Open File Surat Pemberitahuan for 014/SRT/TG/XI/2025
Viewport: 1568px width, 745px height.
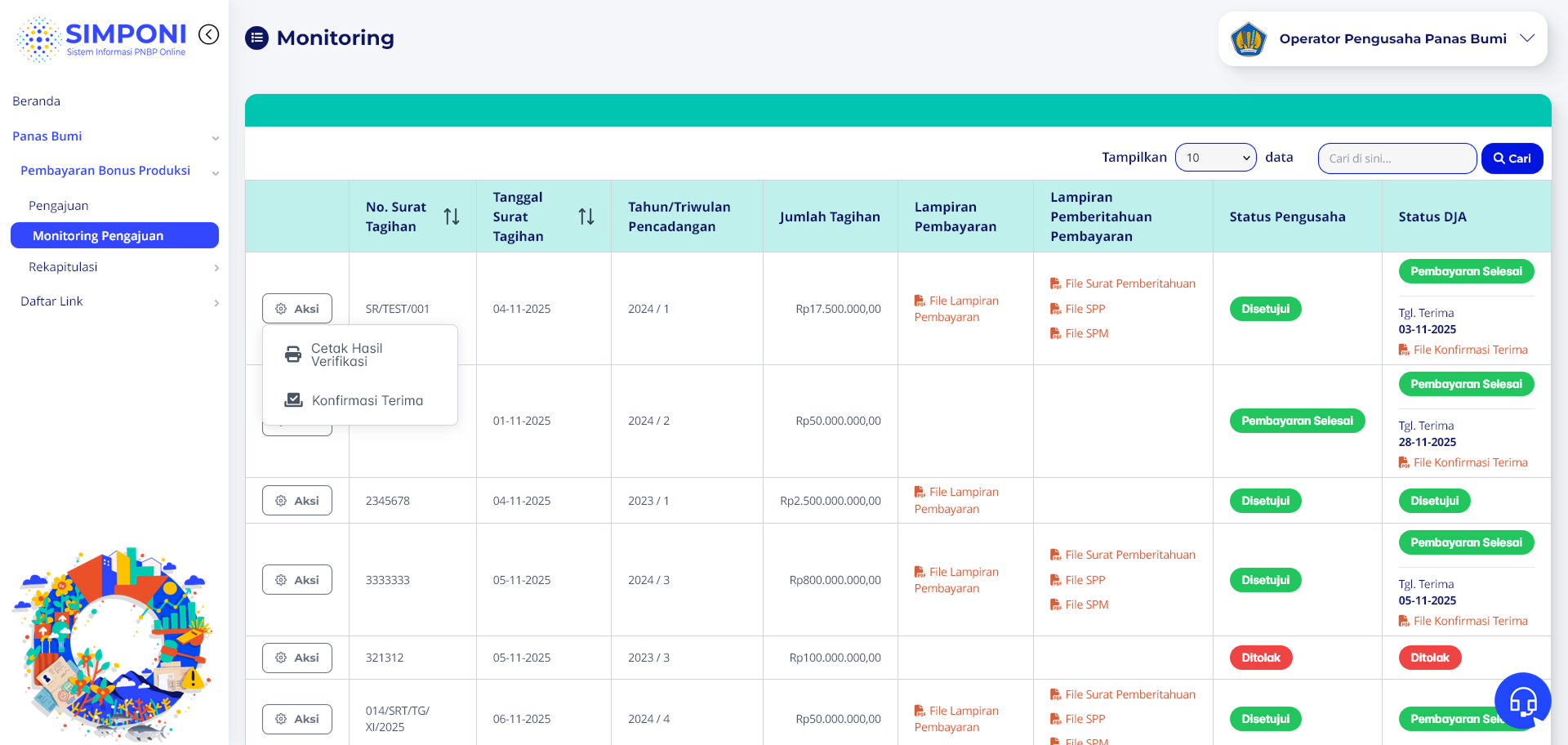point(1123,694)
